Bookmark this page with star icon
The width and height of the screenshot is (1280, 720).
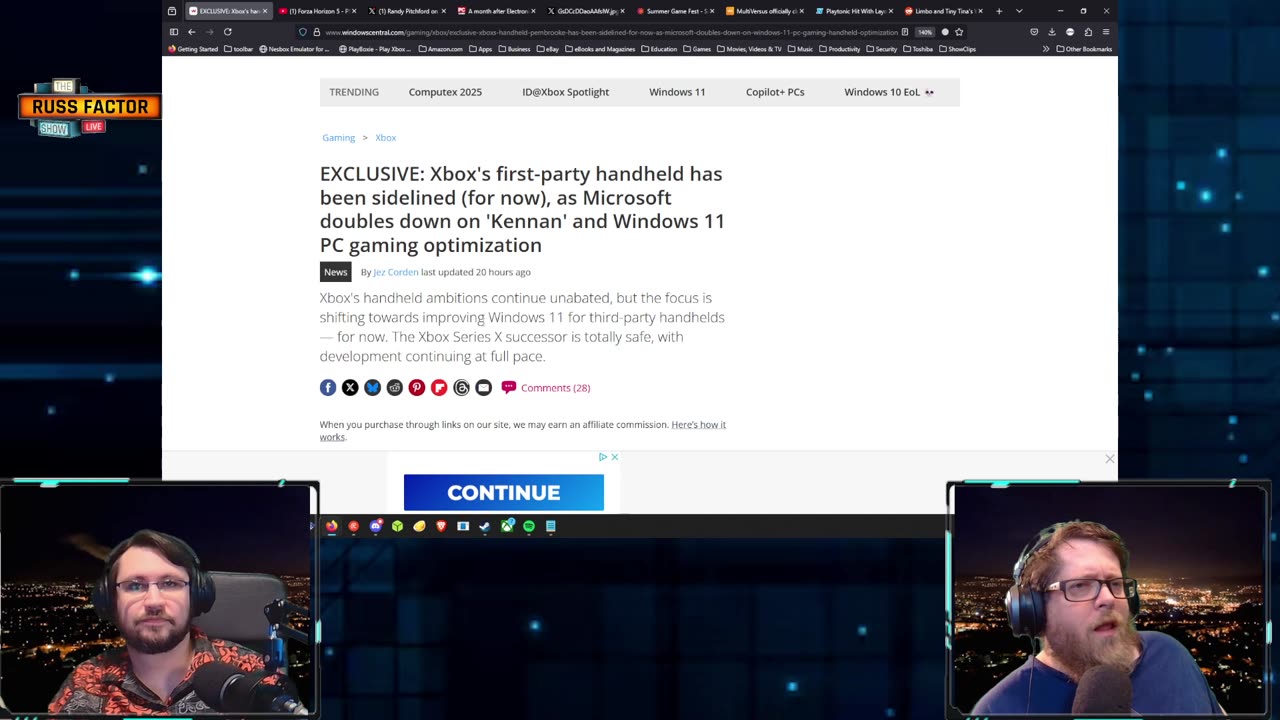pyautogui.click(x=959, y=32)
